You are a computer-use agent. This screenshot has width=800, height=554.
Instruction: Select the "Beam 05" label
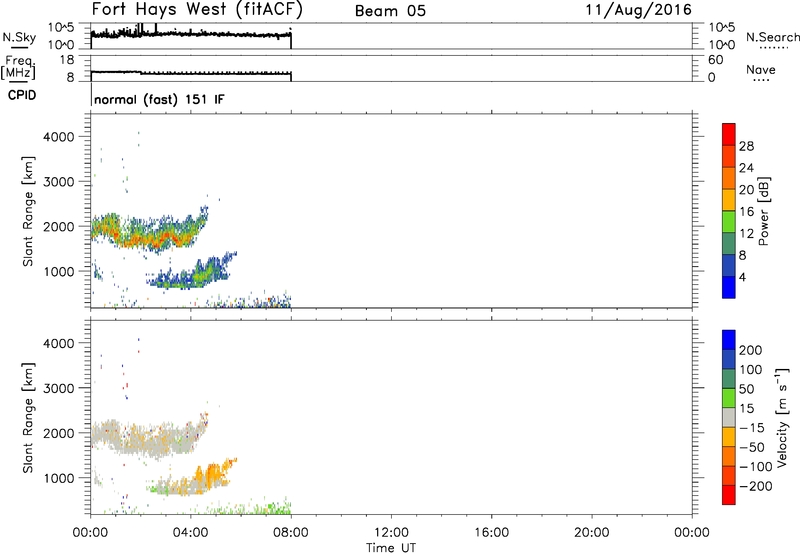(x=390, y=11)
